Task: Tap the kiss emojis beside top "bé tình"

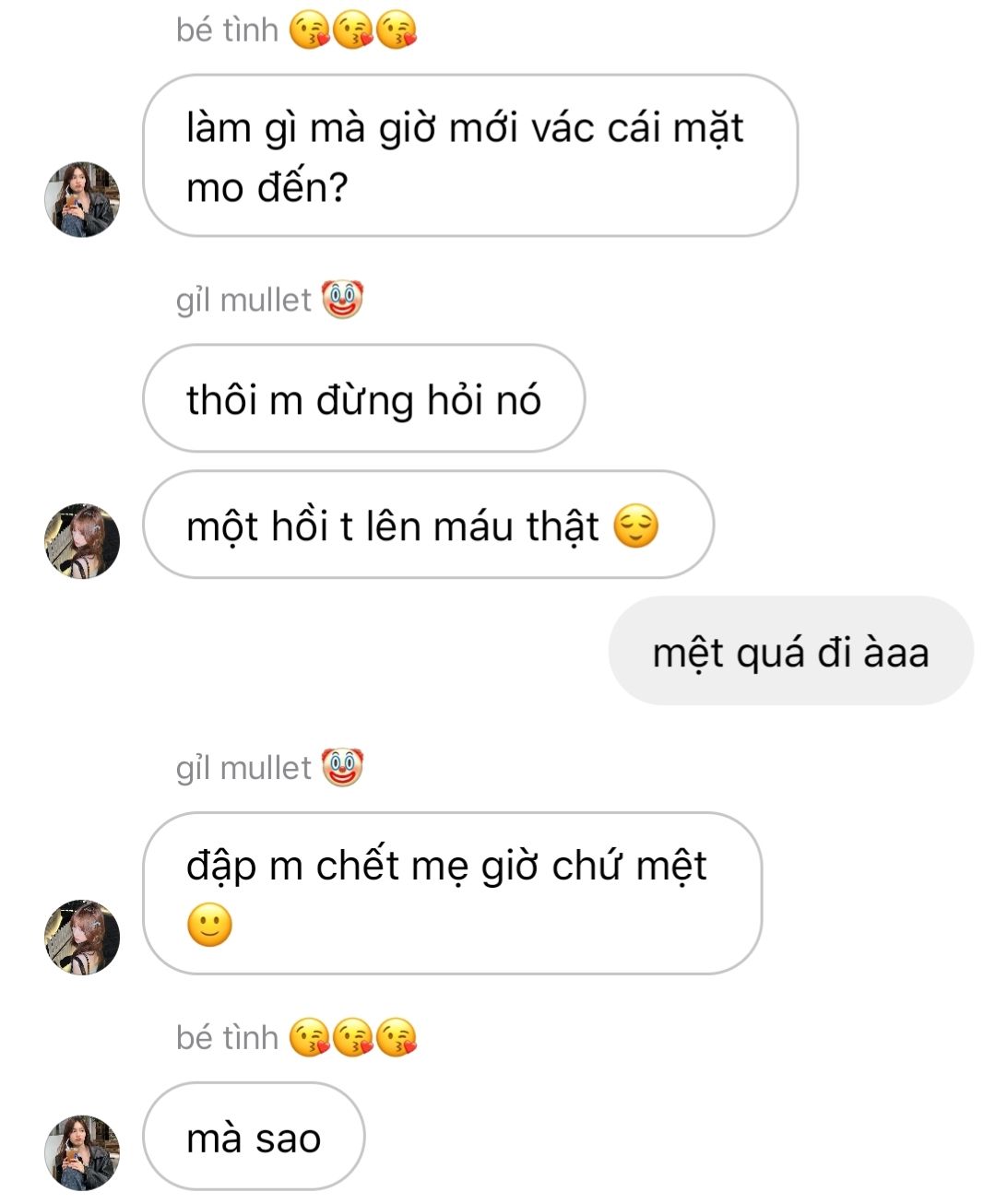Action: tap(353, 30)
